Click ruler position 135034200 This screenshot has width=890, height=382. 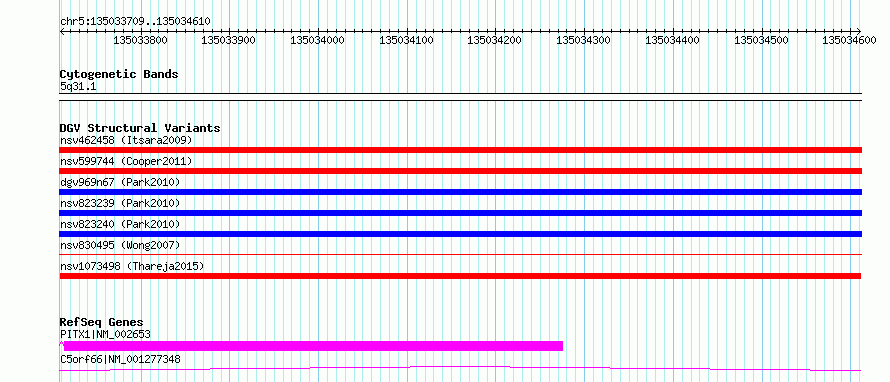[494, 40]
